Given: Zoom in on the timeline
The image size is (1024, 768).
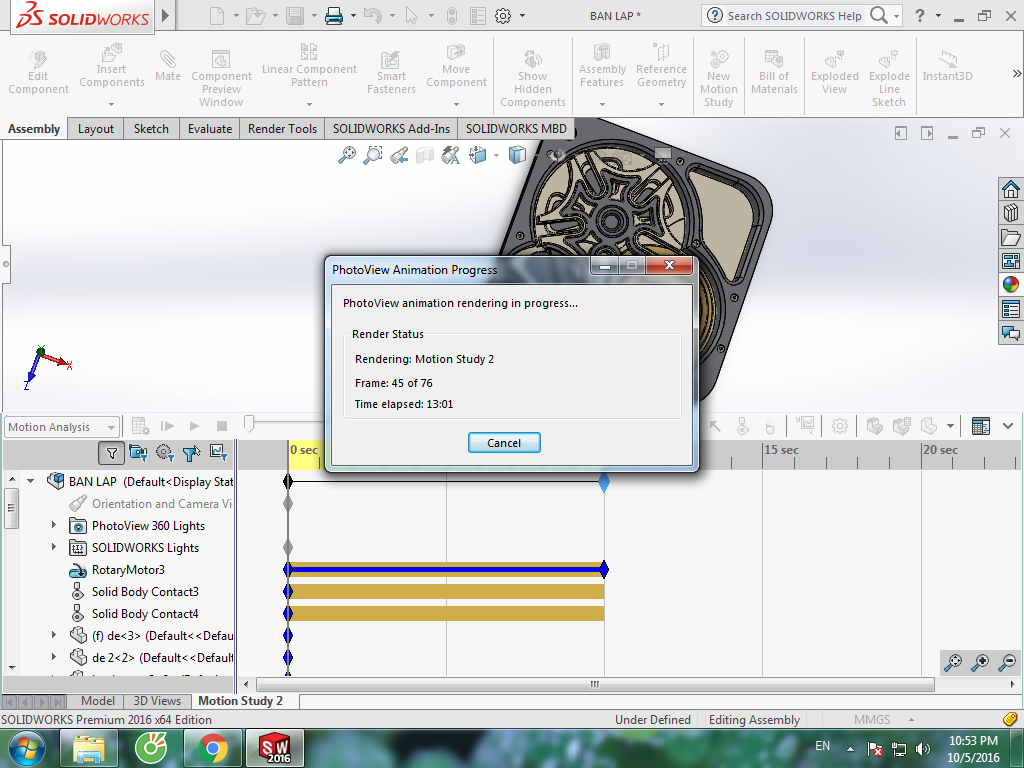Looking at the screenshot, I should [980, 663].
